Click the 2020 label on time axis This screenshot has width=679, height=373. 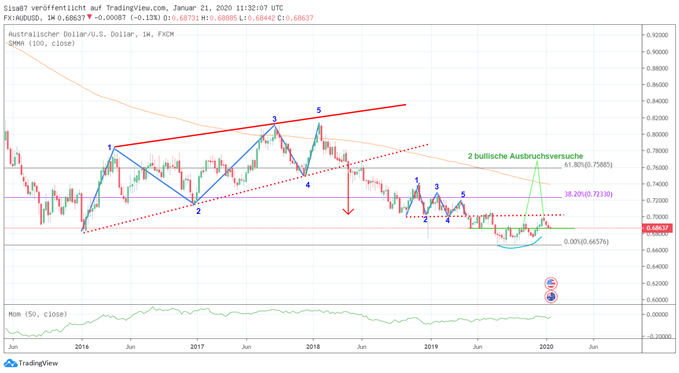[x=546, y=347]
